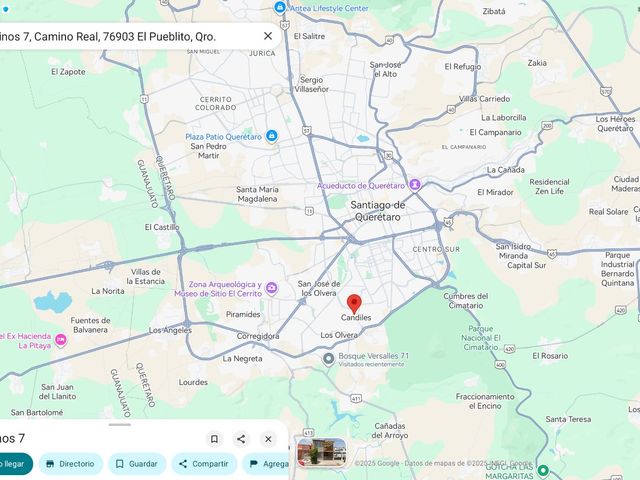Click the San Pedro Martir label
The image size is (640, 480).
point(209,151)
